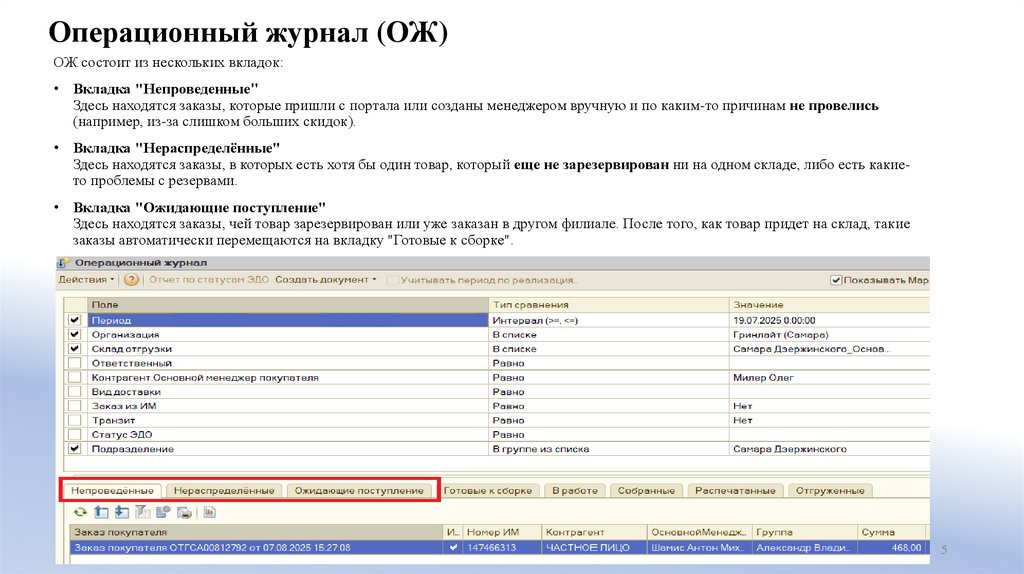Toggle the Подразделение filter checkbox
Image resolution: width=1024 pixels, height=574 pixels.
[x=74, y=449]
